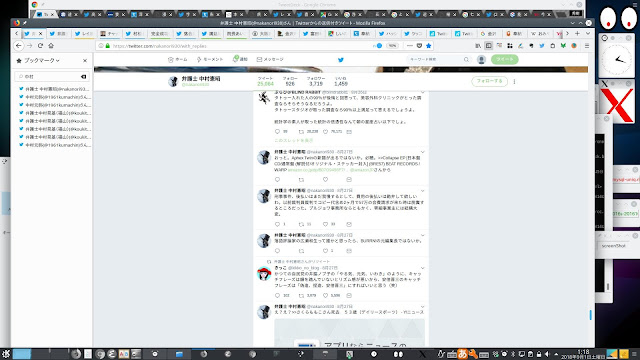640x360 pixels.
Task: Click the Twitter bird extension icon in Firefox toolbar
Action: pos(542,46)
